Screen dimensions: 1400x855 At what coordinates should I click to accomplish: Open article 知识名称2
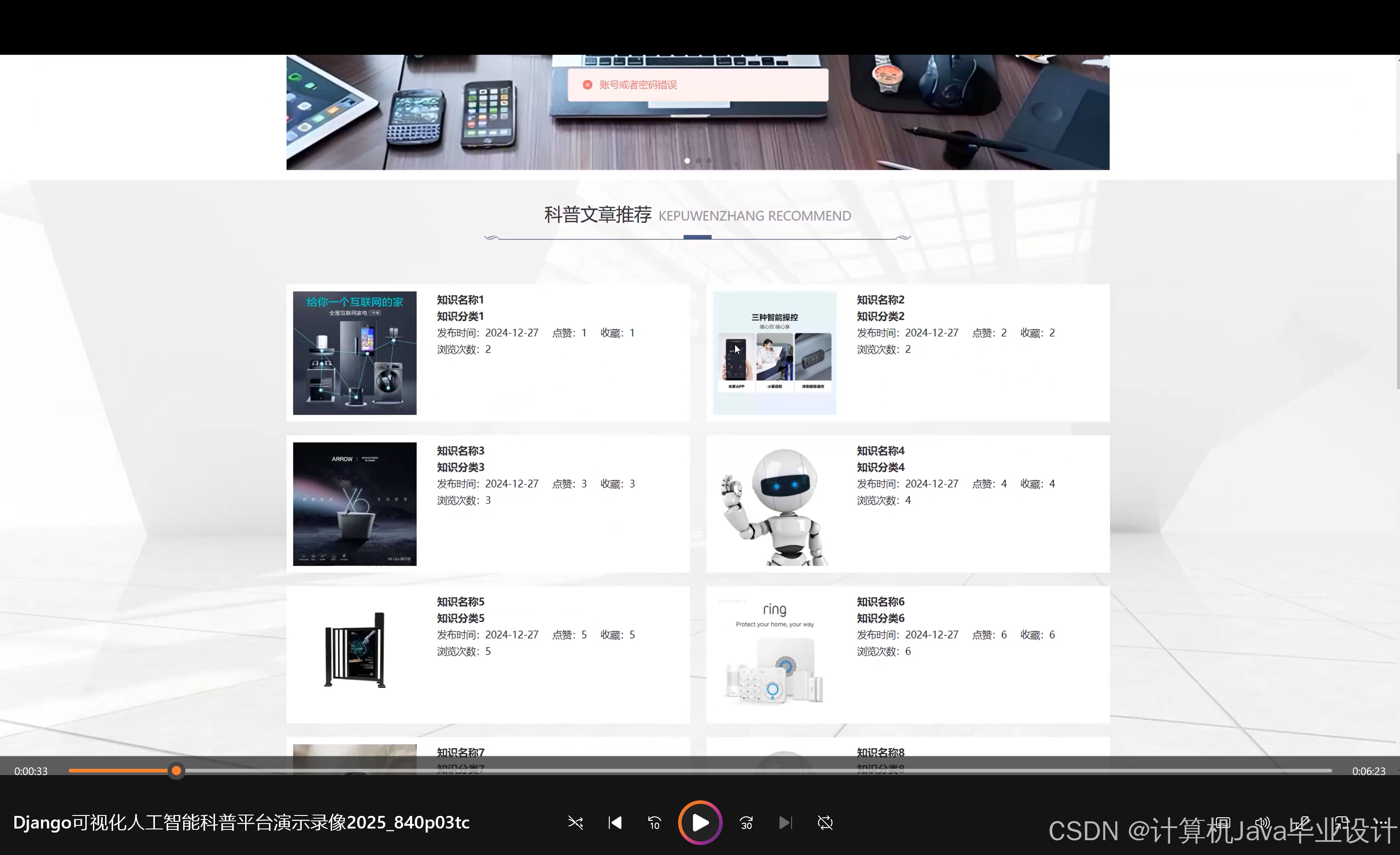point(880,300)
